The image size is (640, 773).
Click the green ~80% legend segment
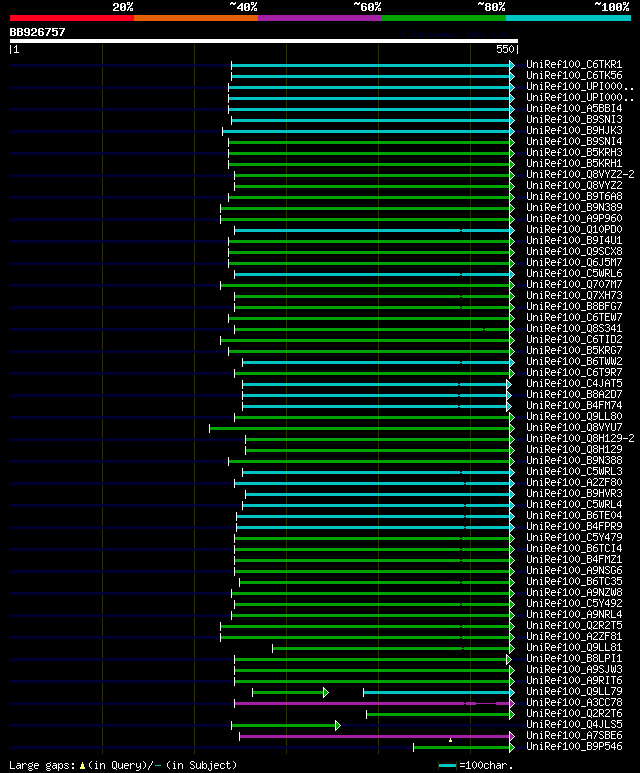coord(444,18)
